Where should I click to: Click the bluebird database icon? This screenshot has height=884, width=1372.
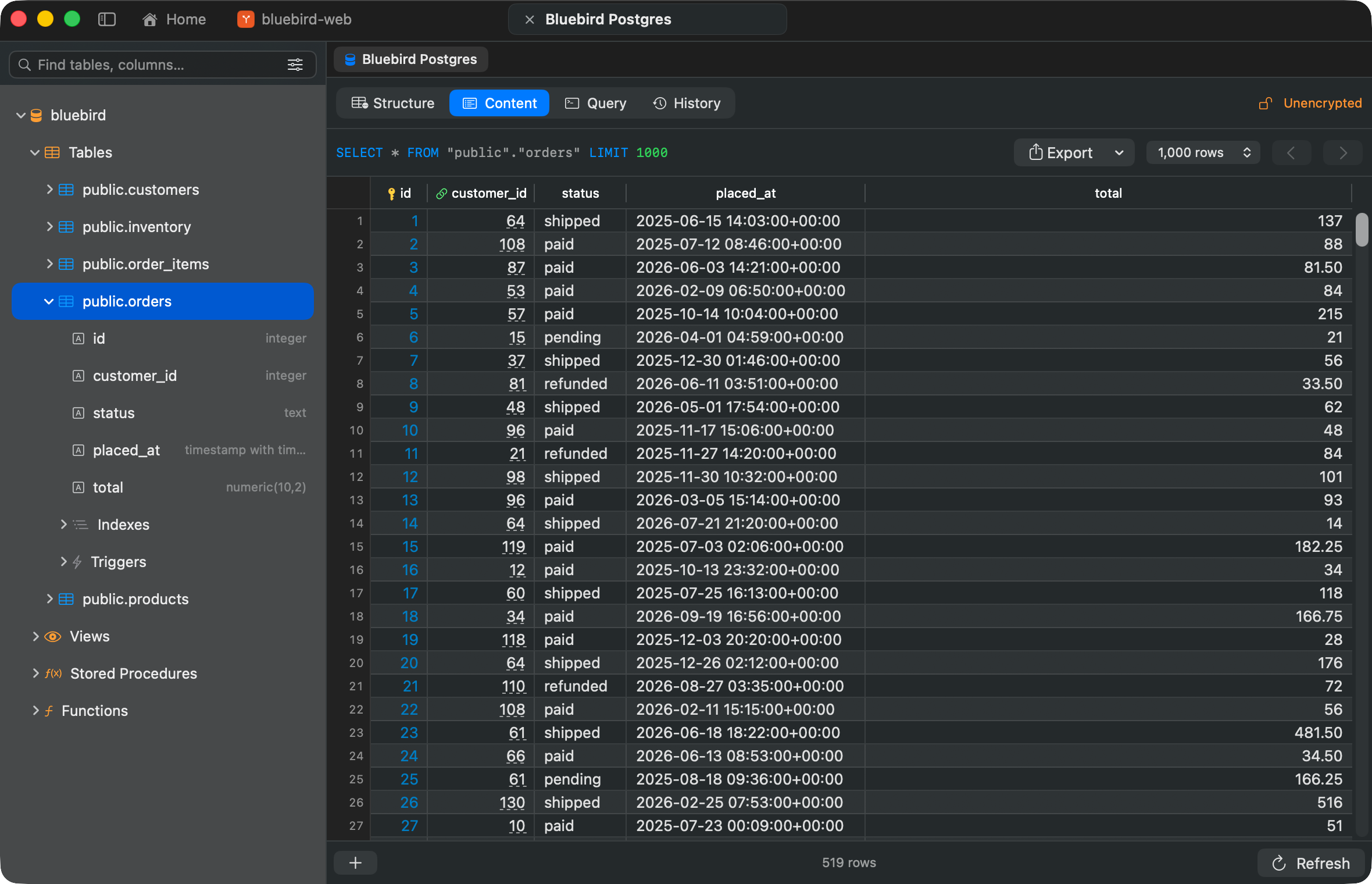coord(36,115)
